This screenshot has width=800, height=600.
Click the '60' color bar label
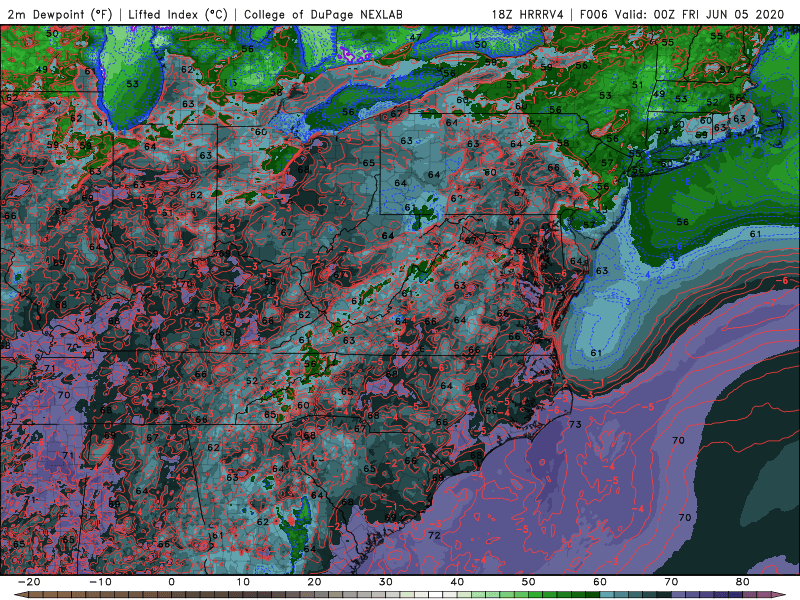click(x=600, y=582)
